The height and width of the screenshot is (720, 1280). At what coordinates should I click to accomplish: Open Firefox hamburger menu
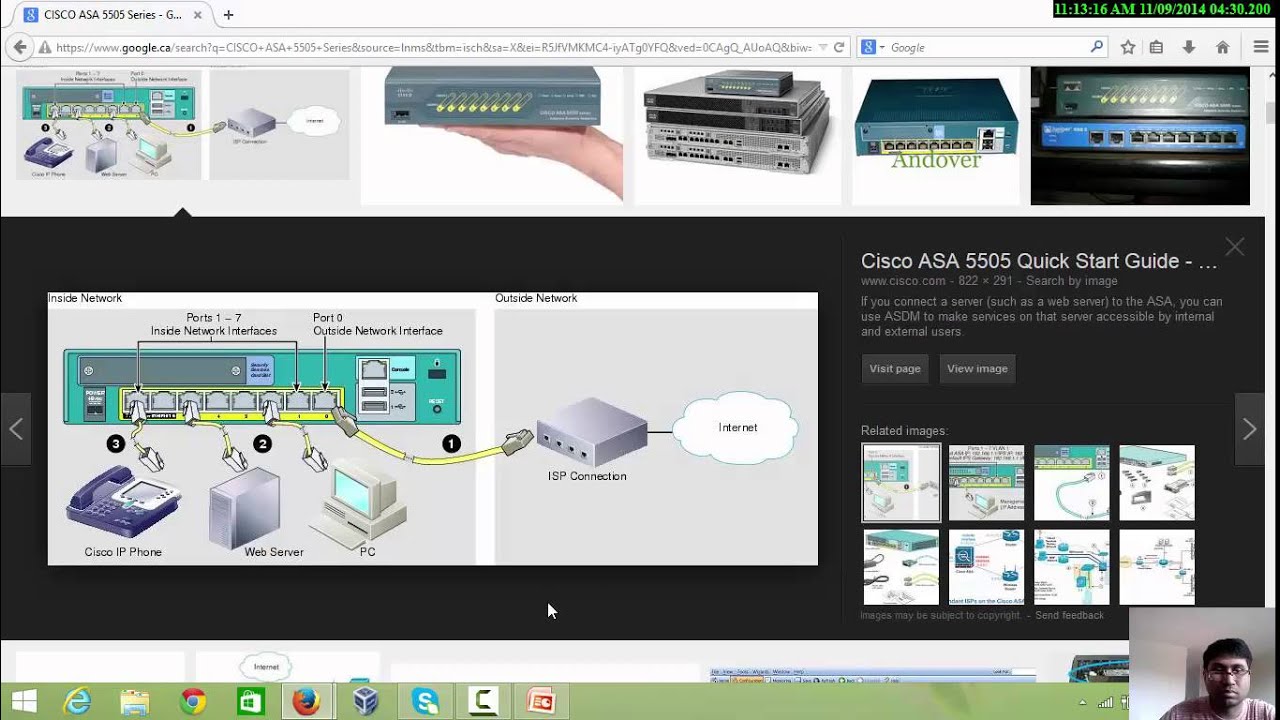[1261, 47]
